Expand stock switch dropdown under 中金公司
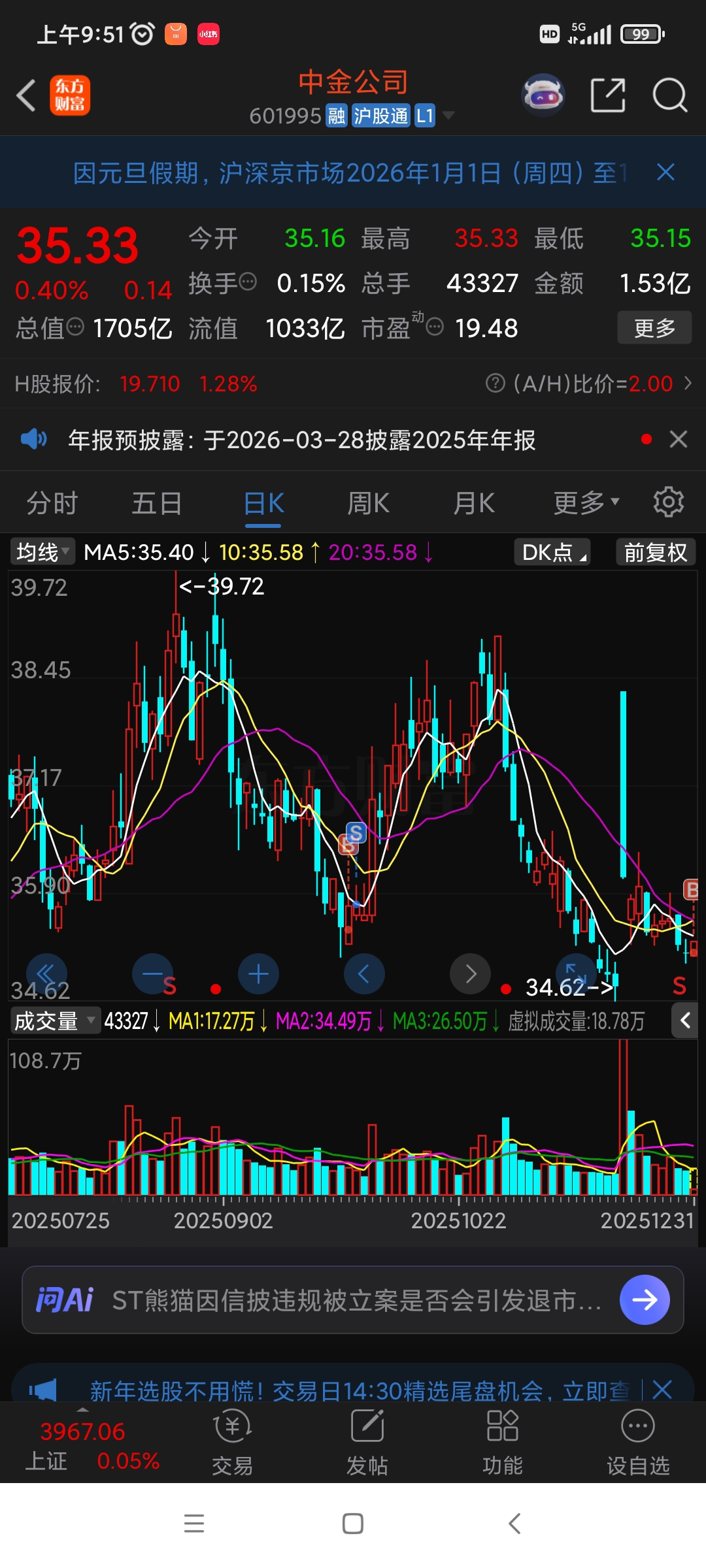 448,116
